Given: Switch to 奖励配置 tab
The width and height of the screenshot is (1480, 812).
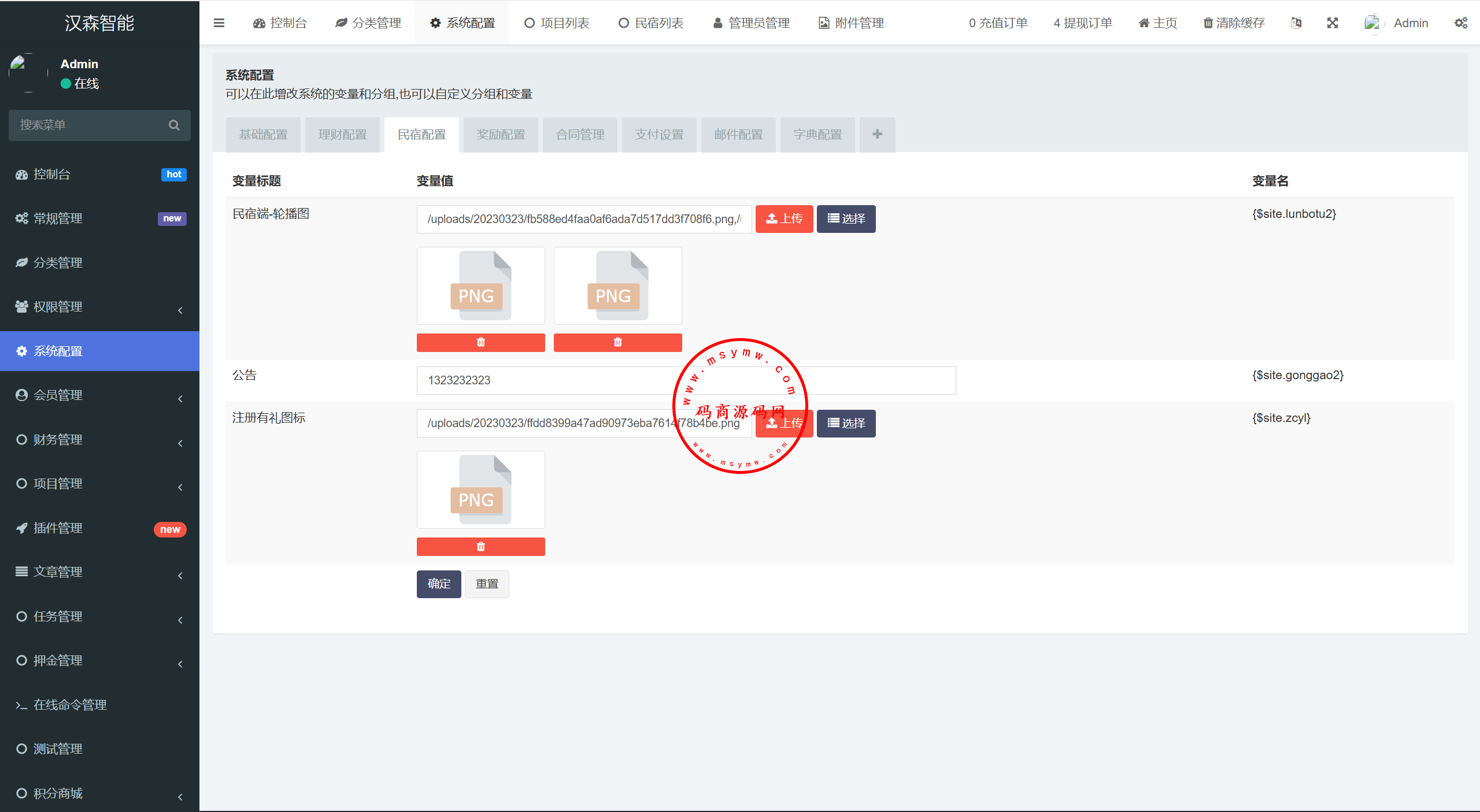Looking at the screenshot, I should [x=501, y=135].
